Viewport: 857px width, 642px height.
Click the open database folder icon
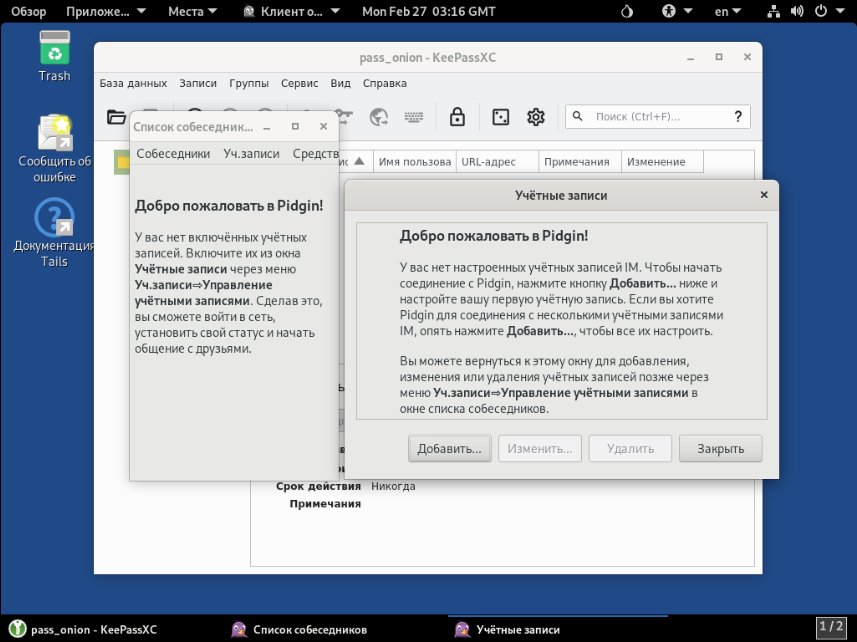pyautogui.click(x=116, y=117)
